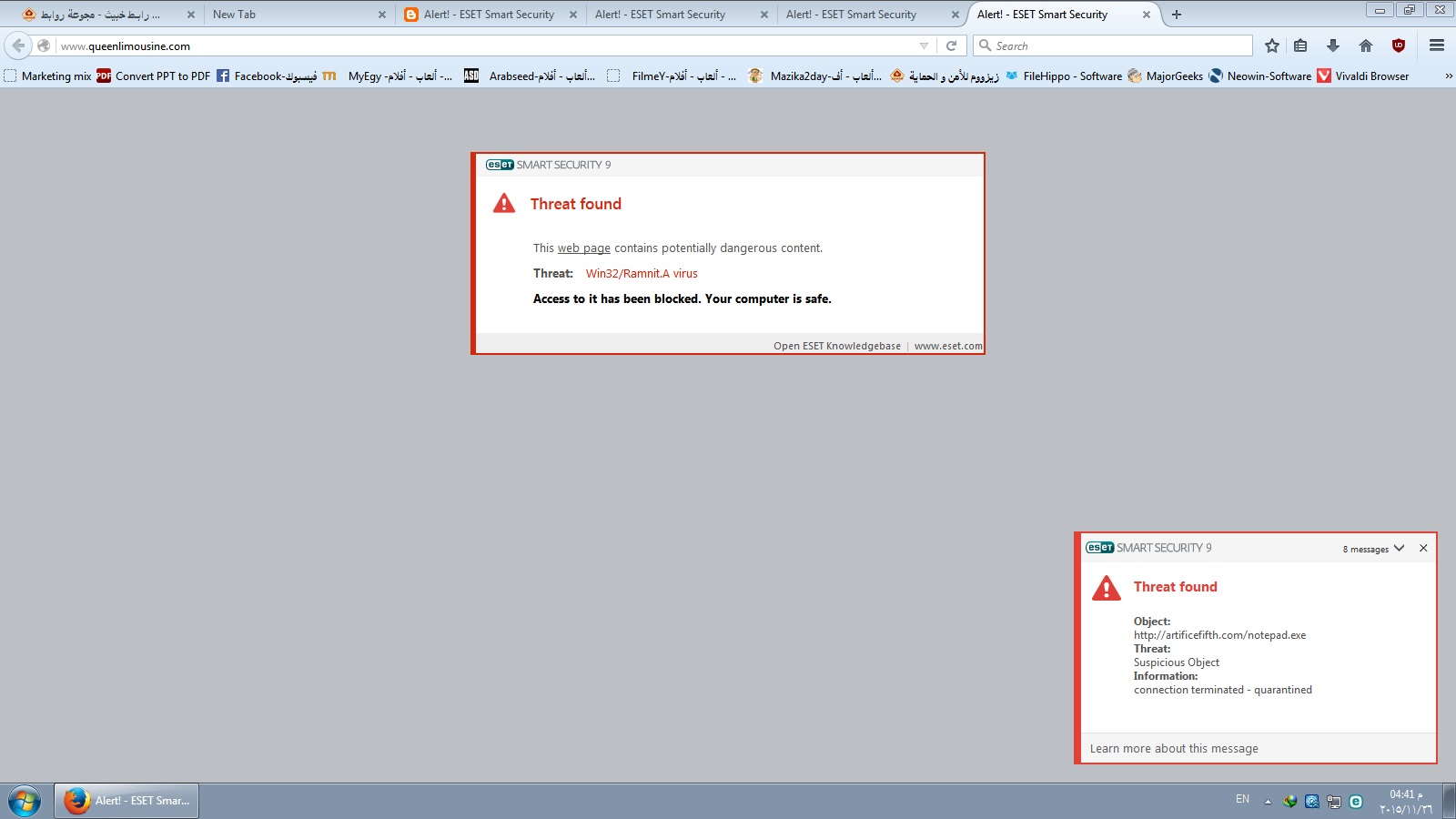Open the Facebook bookmark

tap(267, 76)
